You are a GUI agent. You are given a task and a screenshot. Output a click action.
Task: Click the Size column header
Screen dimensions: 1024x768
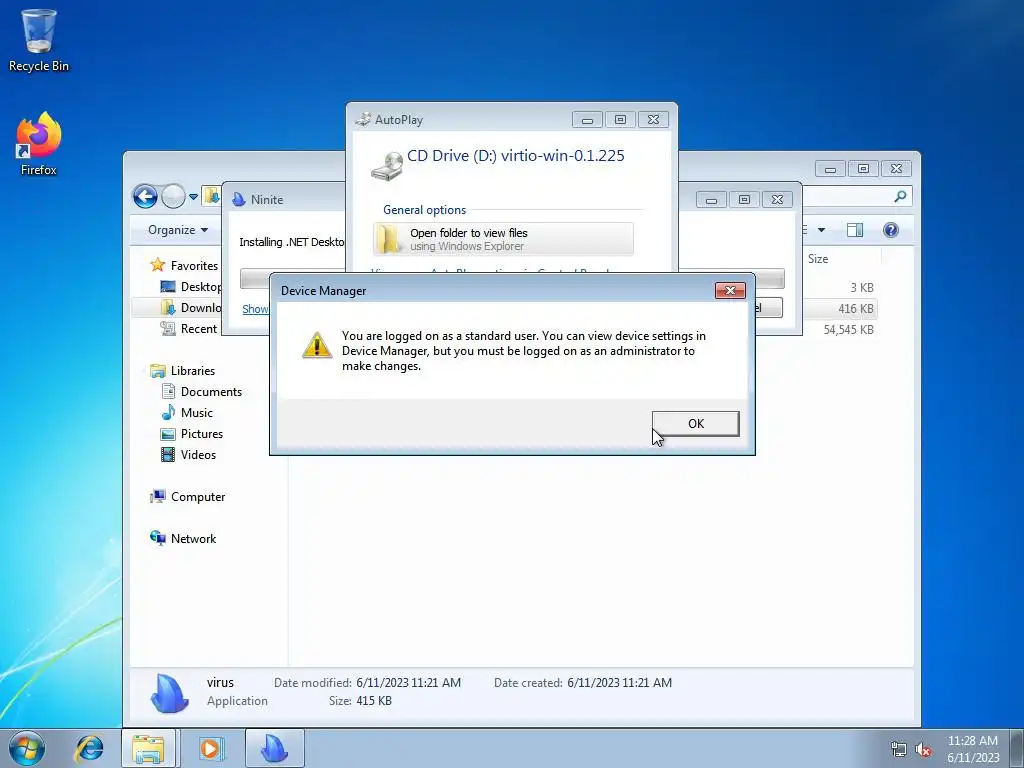pyautogui.click(x=818, y=259)
